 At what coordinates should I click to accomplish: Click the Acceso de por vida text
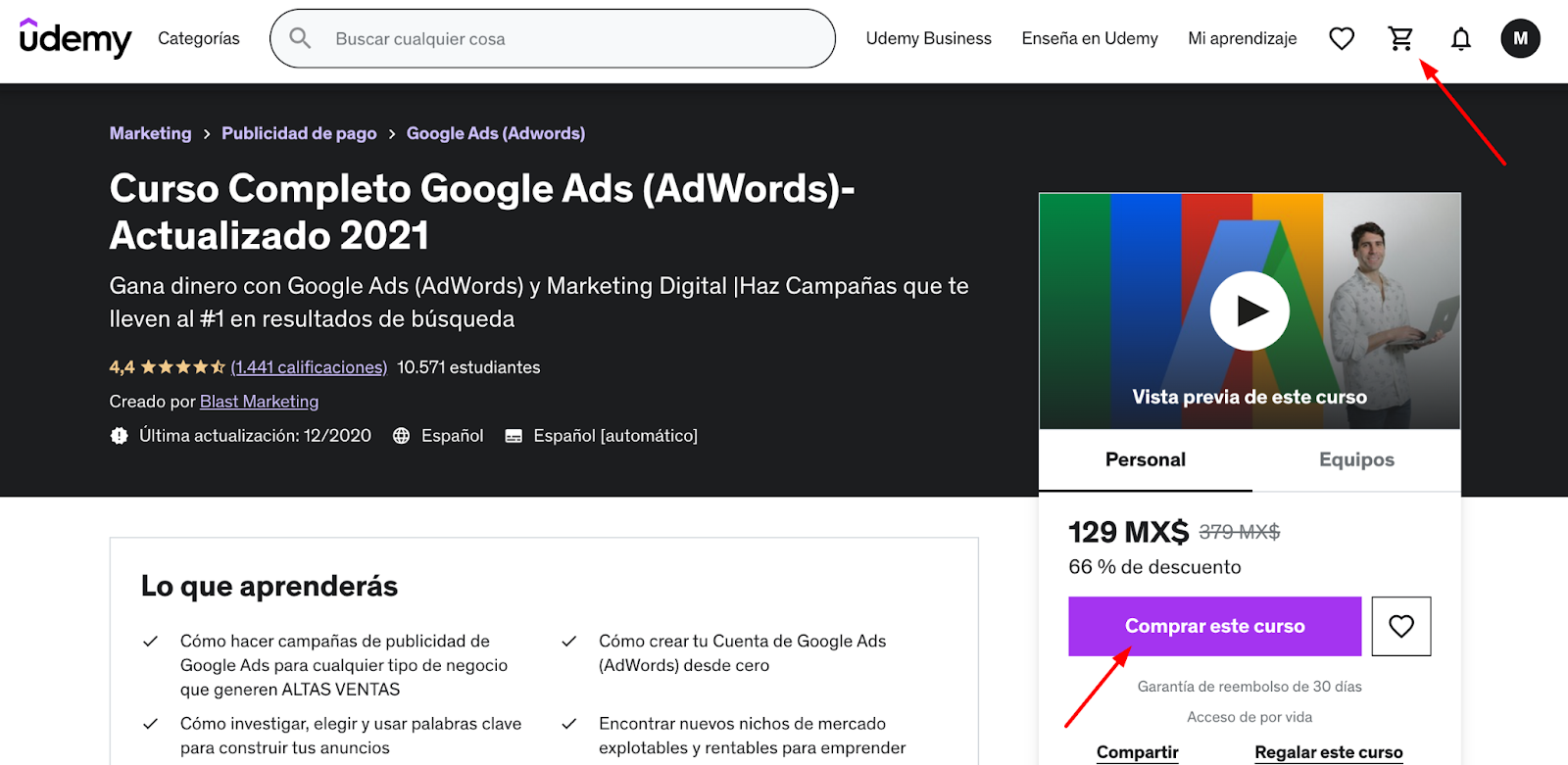point(1249,717)
